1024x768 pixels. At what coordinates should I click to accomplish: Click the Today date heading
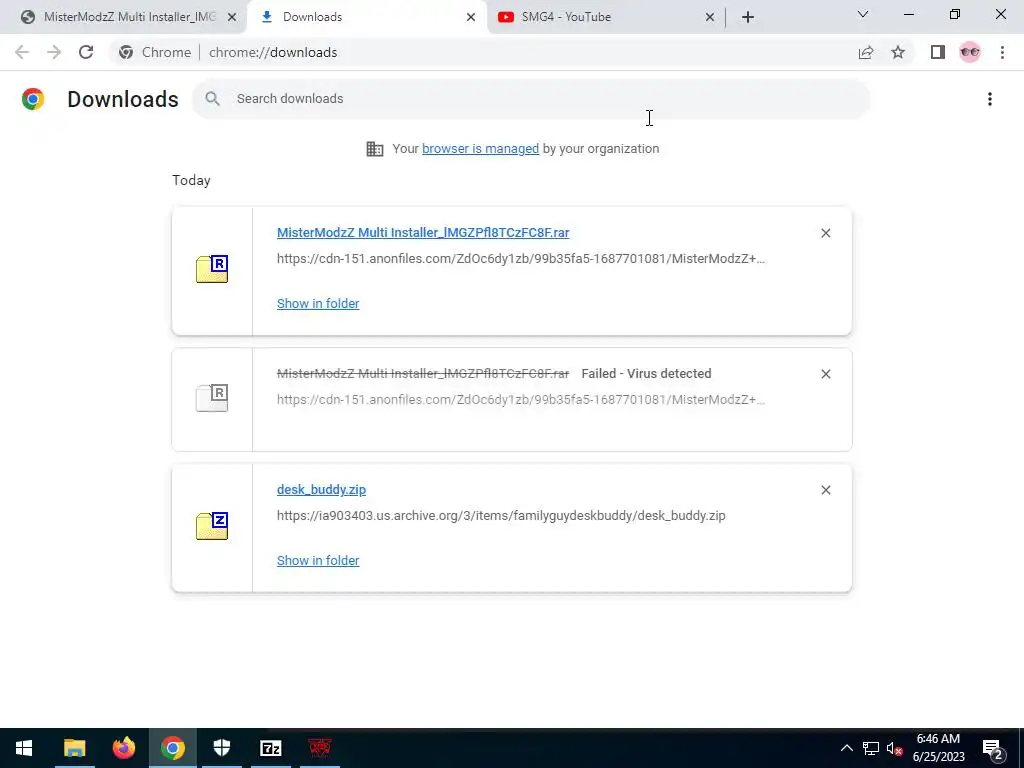191,180
